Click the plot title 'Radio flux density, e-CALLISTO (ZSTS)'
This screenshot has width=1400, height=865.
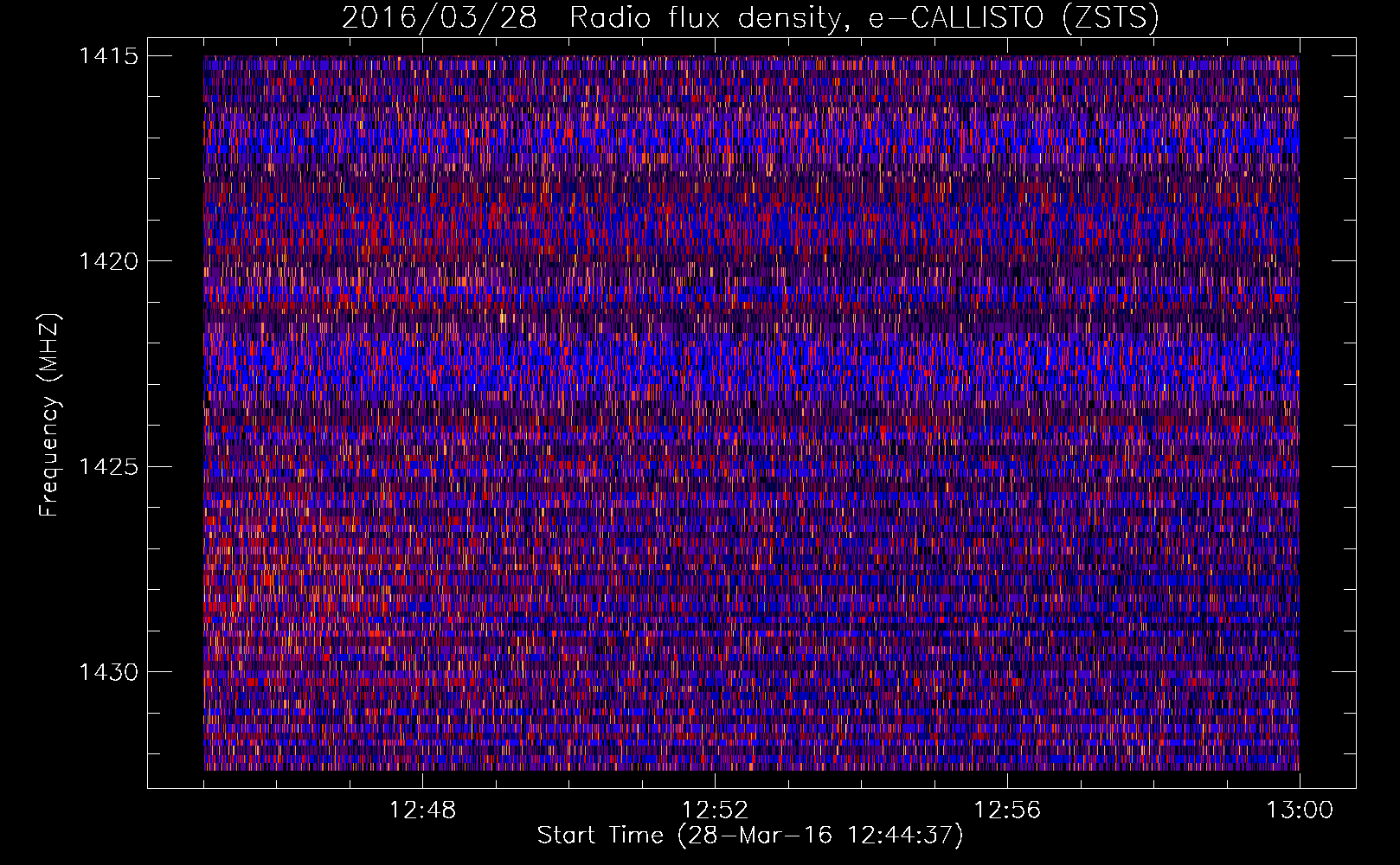864,17
